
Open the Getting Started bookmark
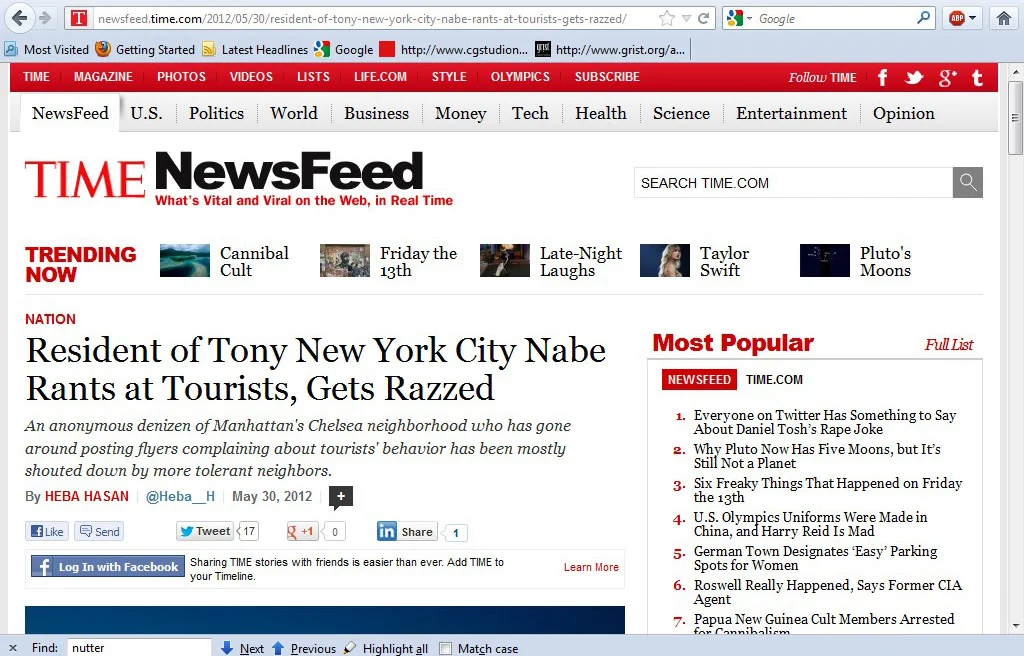[x=145, y=50]
